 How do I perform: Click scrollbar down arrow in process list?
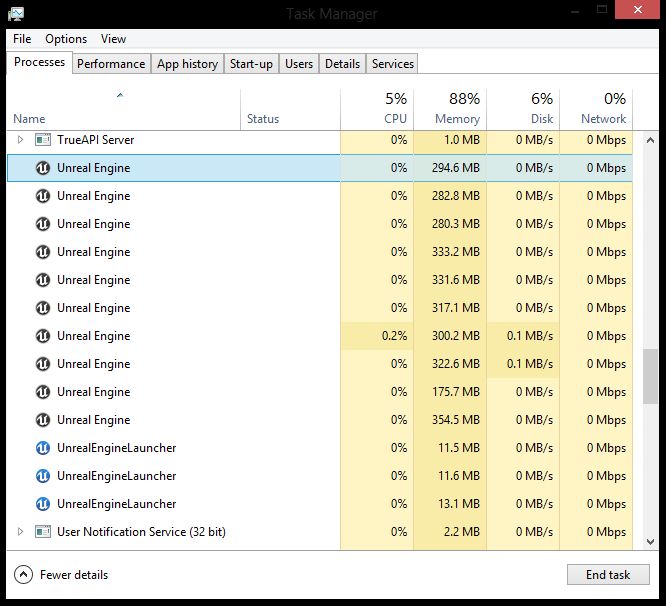click(x=650, y=541)
